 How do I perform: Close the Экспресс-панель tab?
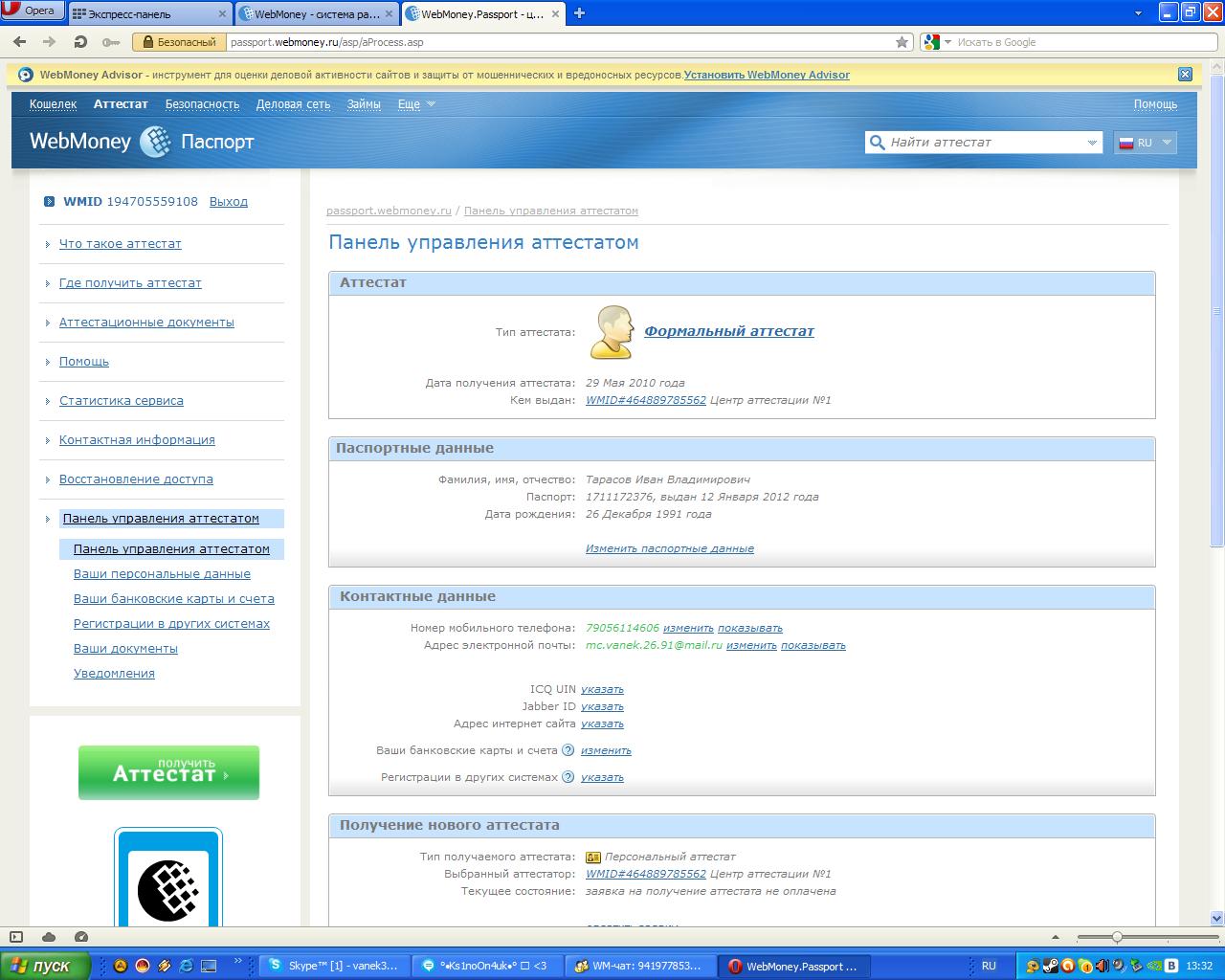tap(222, 14)
